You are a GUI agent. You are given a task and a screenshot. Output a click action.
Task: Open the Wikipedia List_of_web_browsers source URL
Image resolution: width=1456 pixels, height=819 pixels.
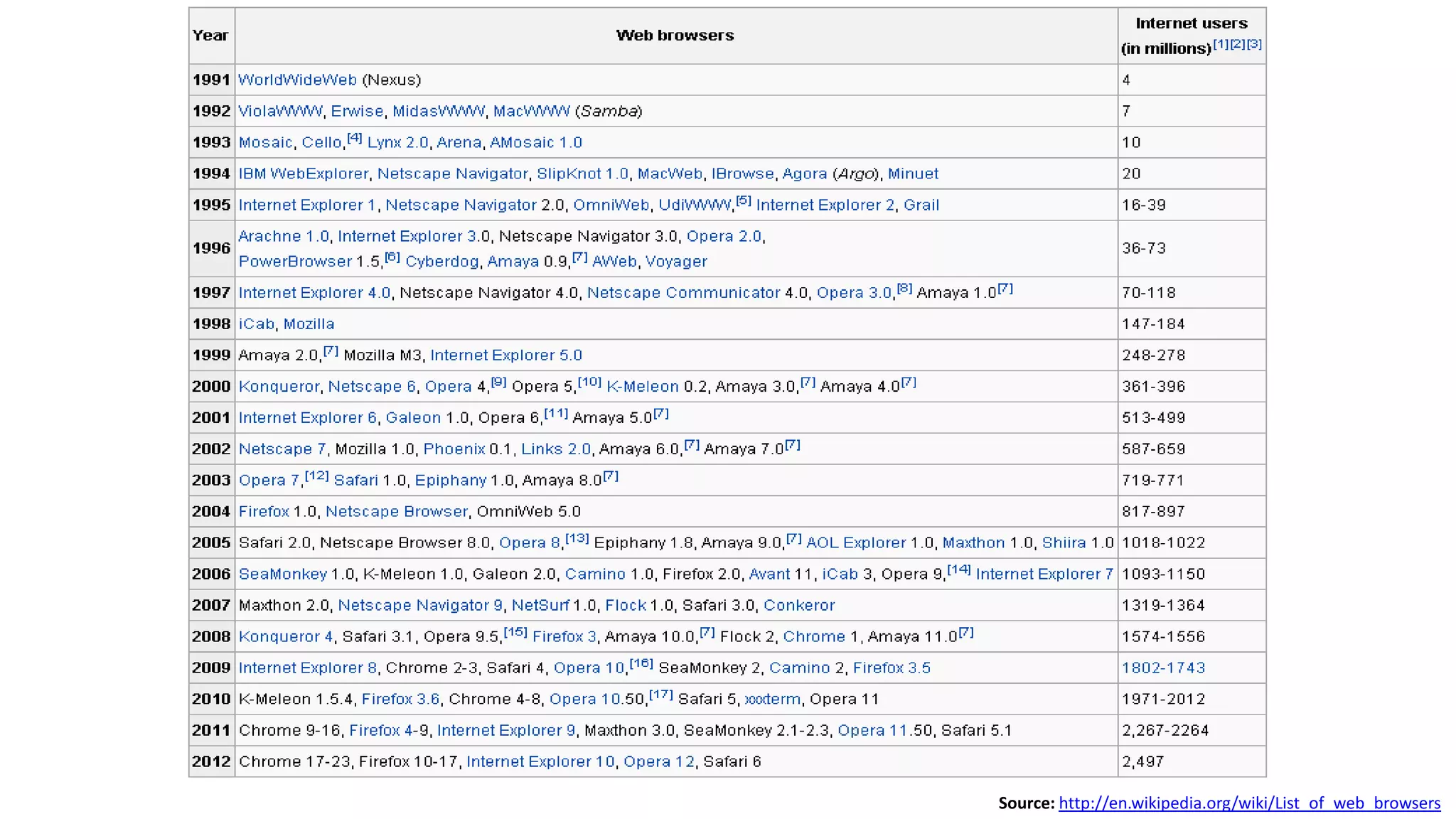[x=1249, y=803]
